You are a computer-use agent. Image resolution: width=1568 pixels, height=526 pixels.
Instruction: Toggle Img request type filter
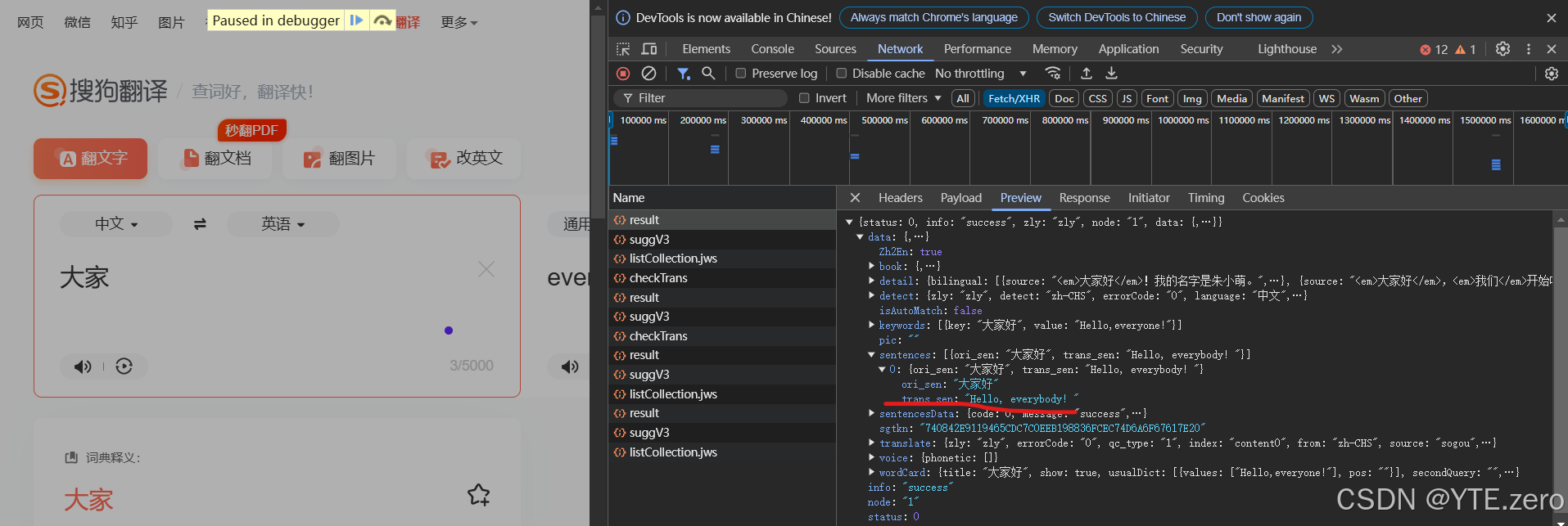tap(1192, 98)
